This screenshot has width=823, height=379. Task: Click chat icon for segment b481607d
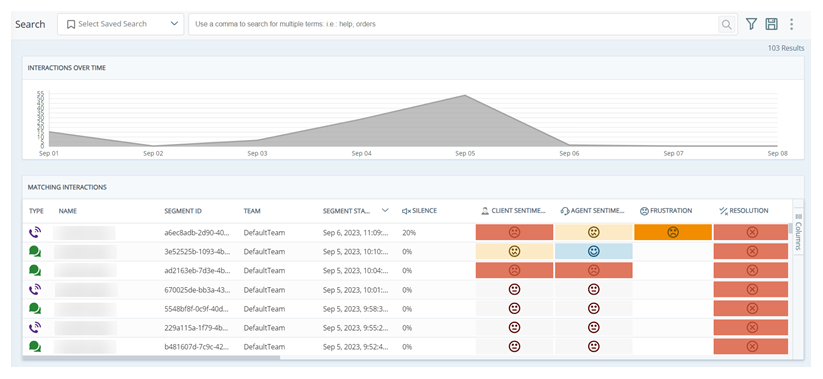[35, 346]
